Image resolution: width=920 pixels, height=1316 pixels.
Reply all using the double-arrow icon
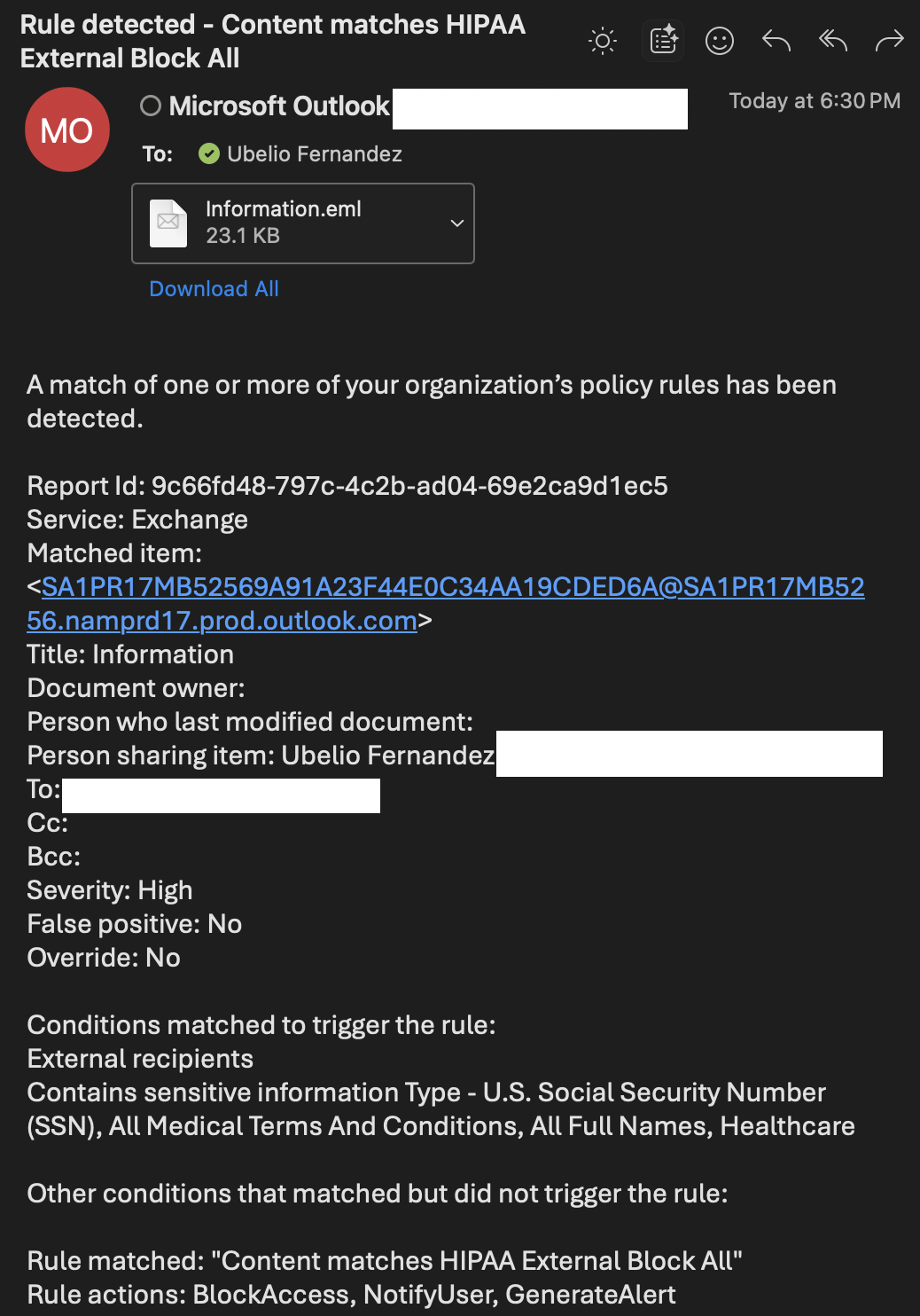point(833,41)
